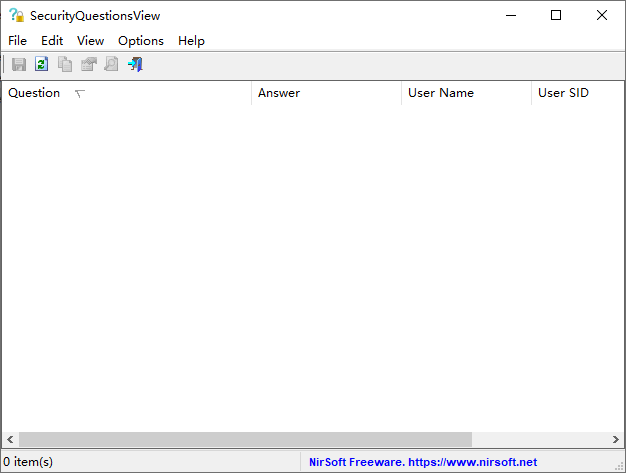The height and width of the screenshot is (473, 626).
Task: Open the Edit menu
Action: click(x=52, y=41)
